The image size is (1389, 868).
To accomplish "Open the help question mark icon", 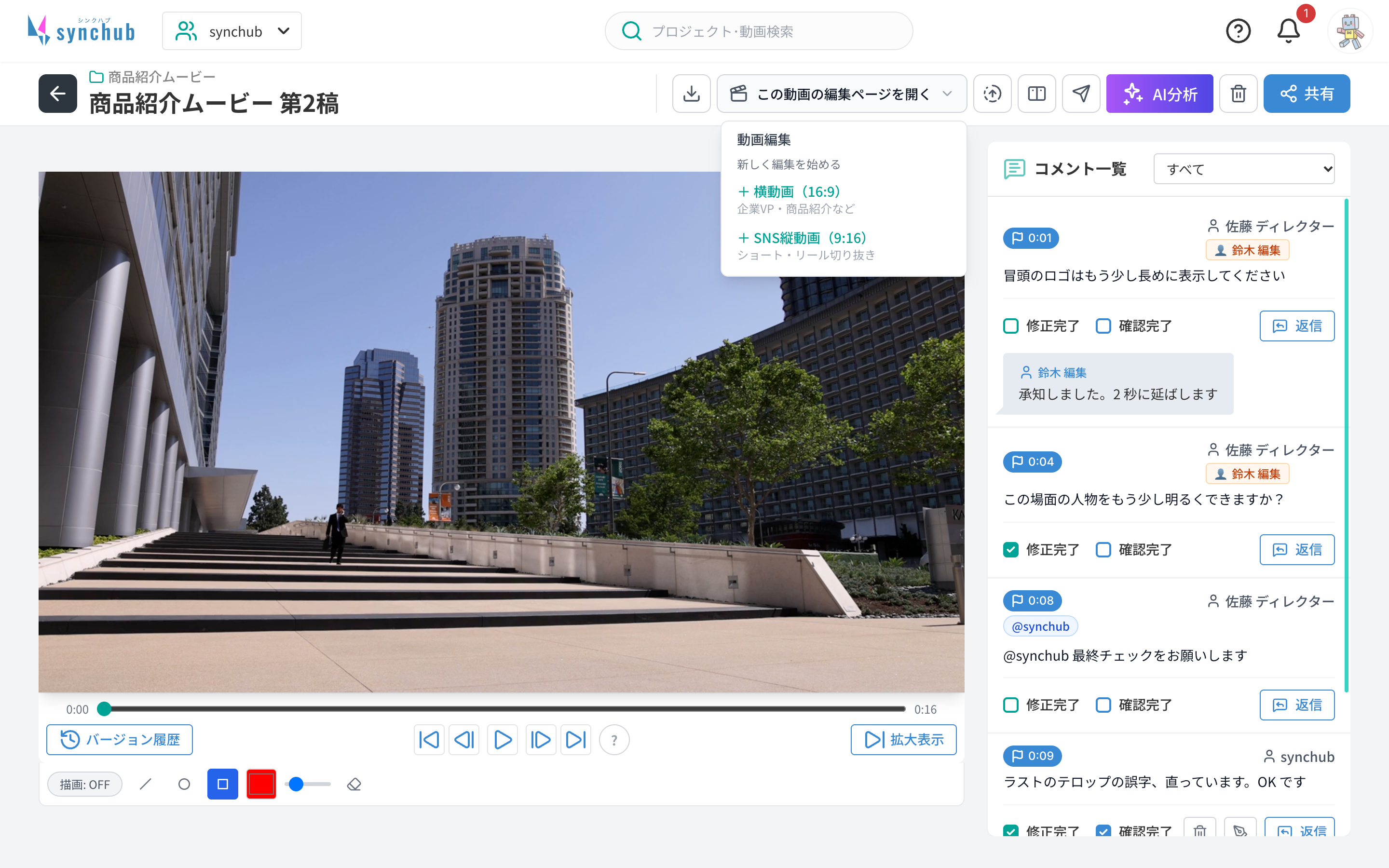I will click(x=1238, y=31).
